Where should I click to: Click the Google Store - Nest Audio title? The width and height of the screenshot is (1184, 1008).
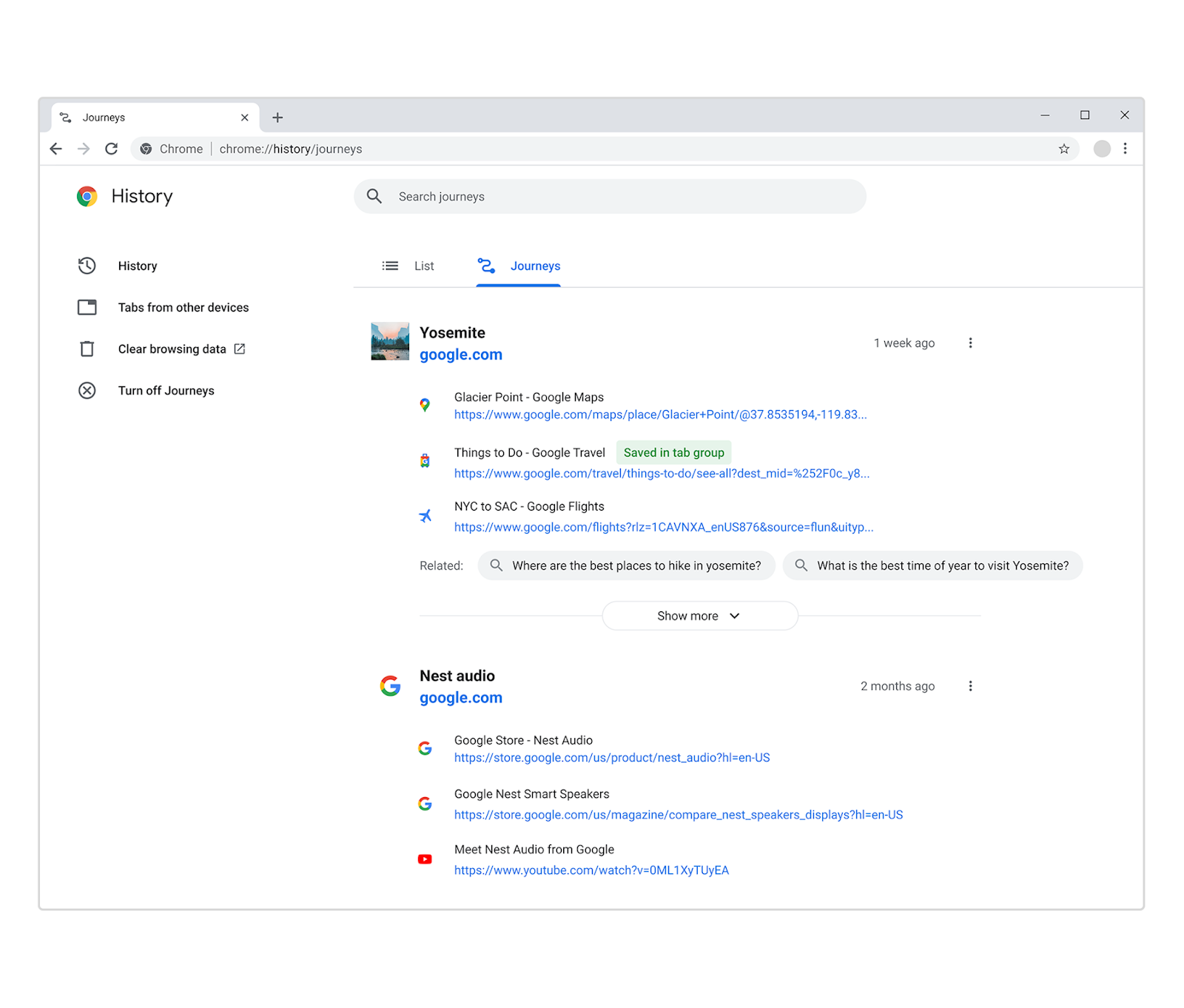(523, 740)
